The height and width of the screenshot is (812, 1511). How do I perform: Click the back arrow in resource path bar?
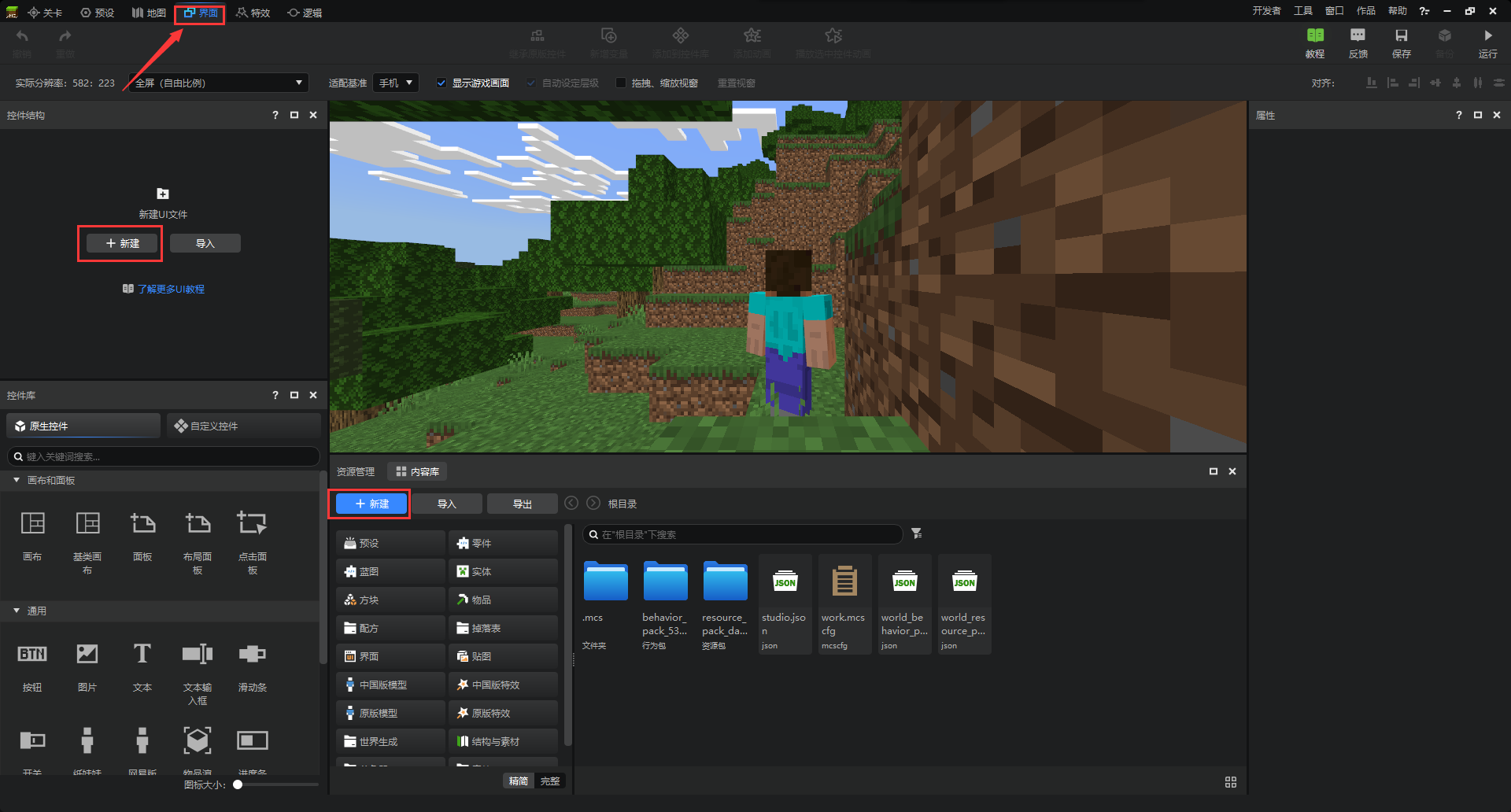point(571,503)
